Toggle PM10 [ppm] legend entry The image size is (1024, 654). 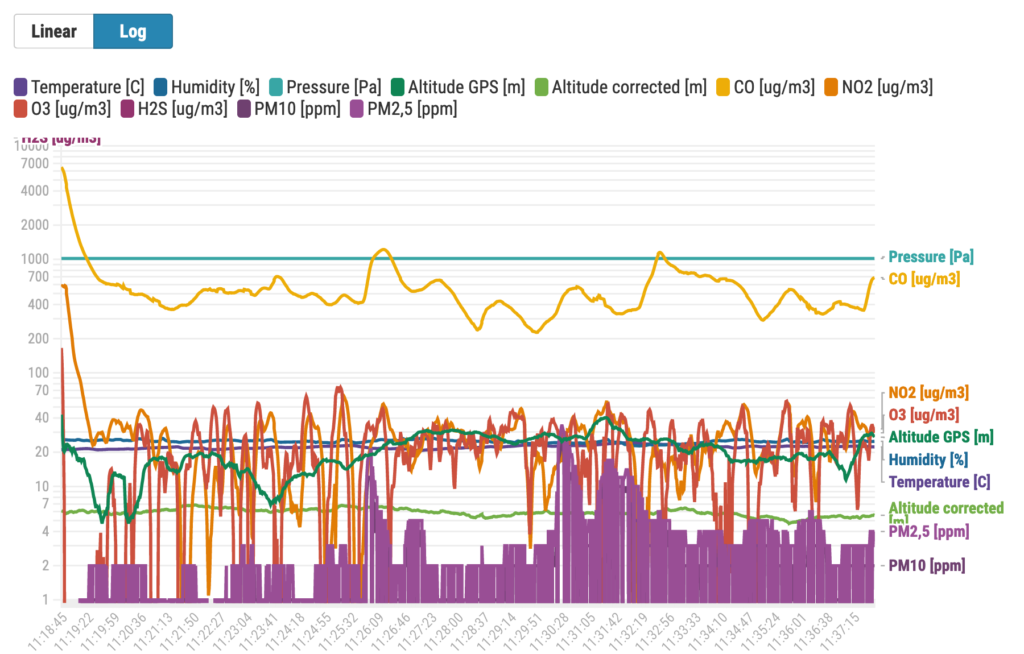(x=248, y=109)
